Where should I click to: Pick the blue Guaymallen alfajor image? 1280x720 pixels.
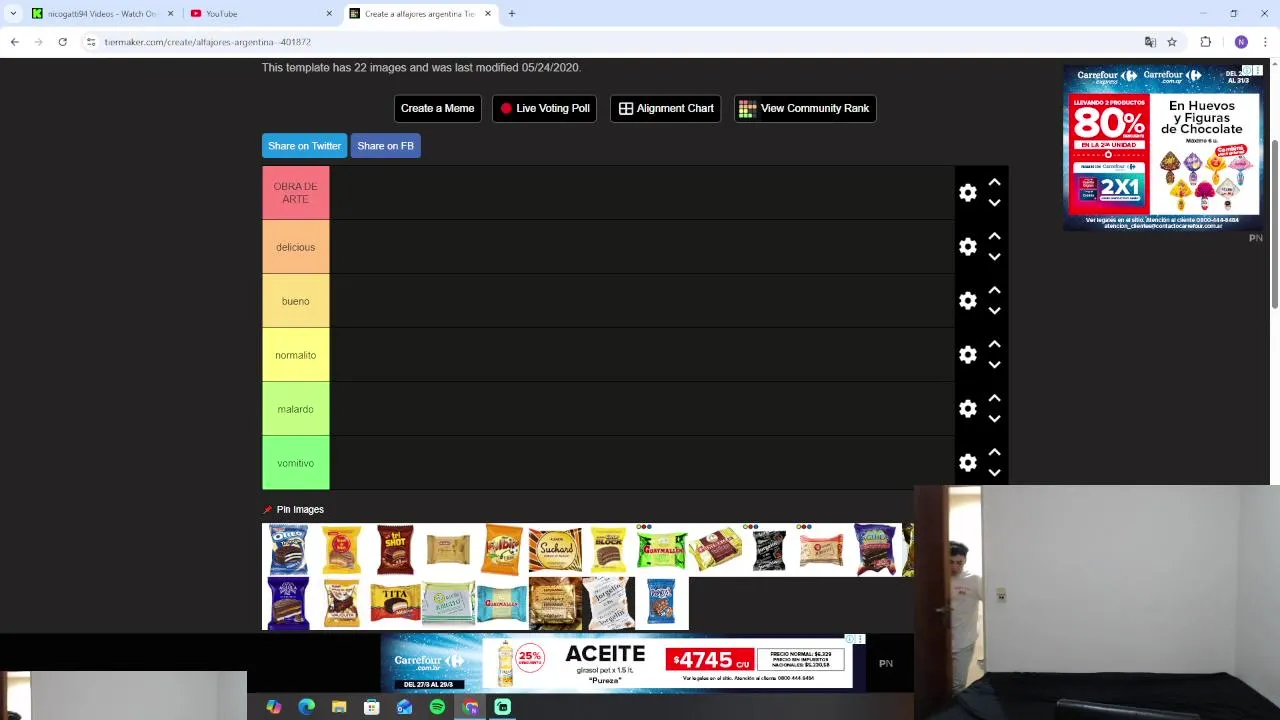pos(501,603)
